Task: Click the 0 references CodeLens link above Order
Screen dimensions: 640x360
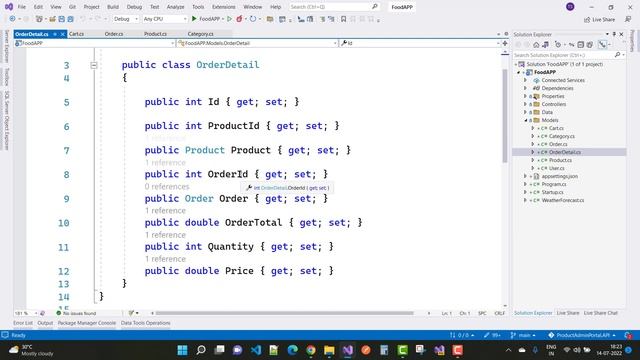Action: coord(167,187)
